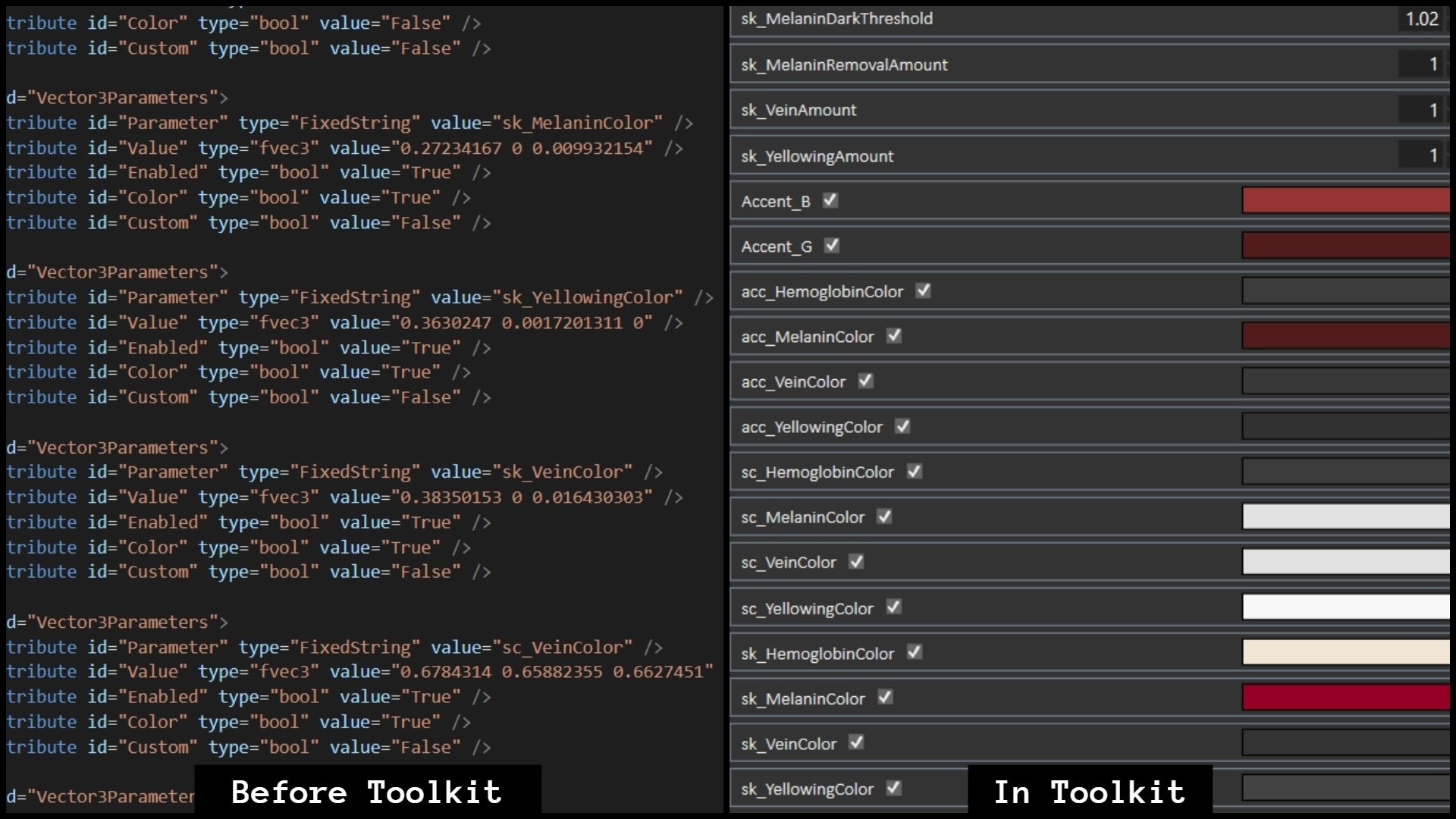Toggle the Accent_B checkbox on
1456x819 pixels.
[x=829, y=199]
